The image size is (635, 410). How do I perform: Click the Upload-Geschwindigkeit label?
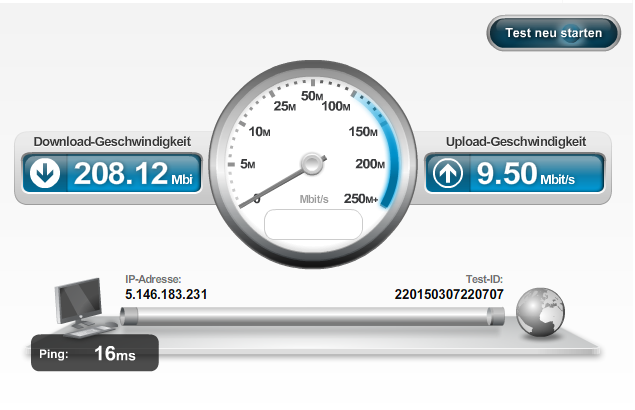[516, 141]
